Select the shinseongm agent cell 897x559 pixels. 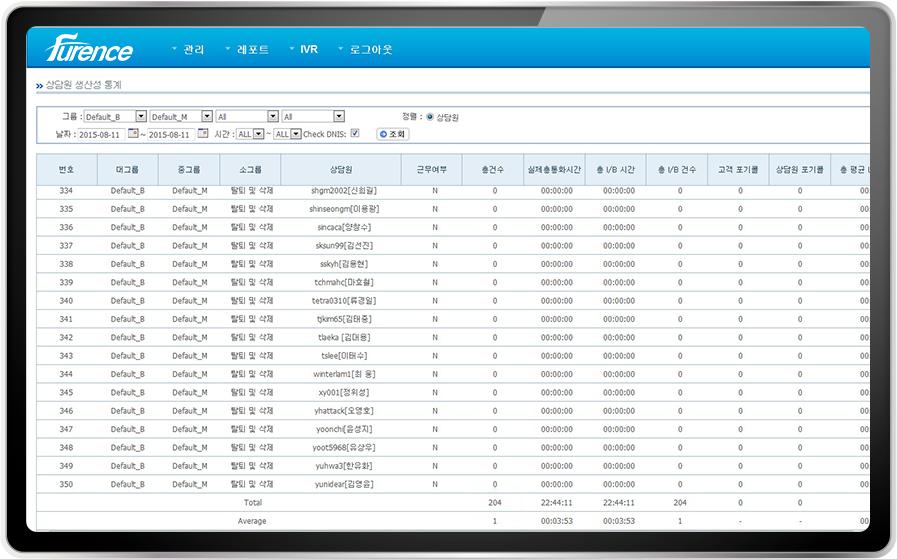point(344,209)
